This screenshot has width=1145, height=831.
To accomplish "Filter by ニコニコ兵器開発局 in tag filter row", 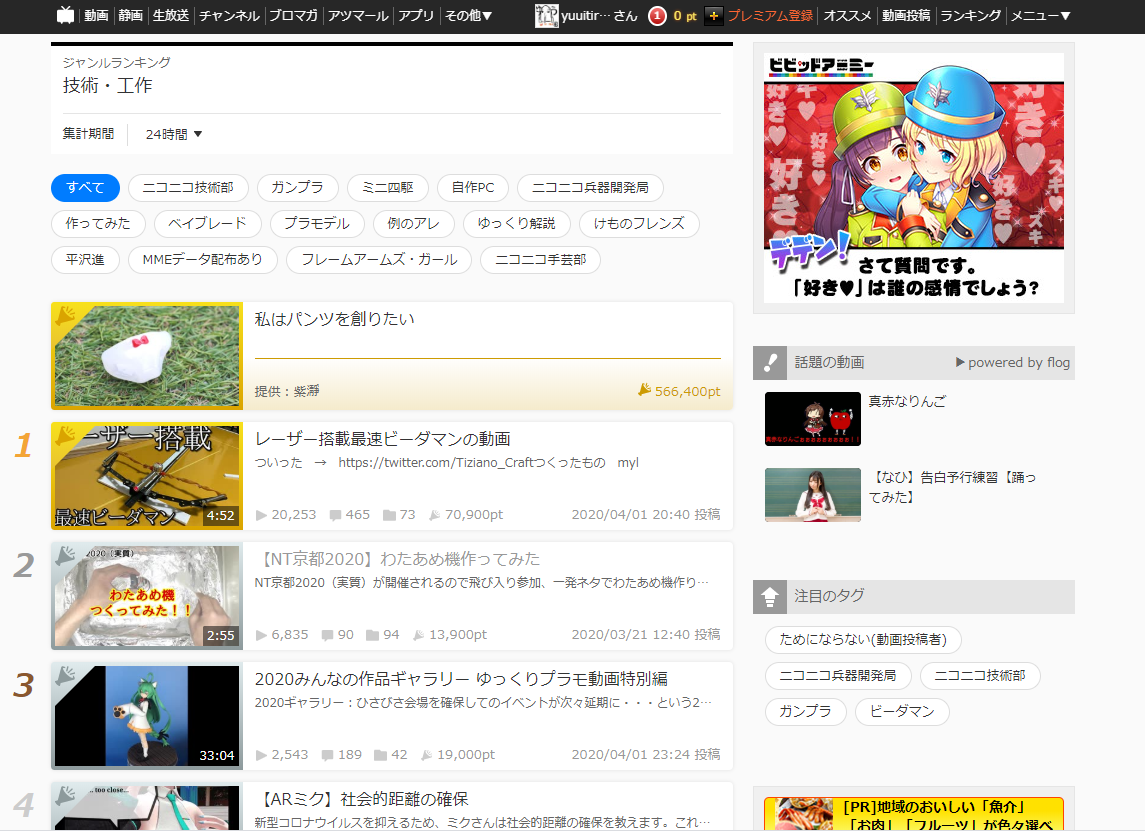I will [590, 188].
